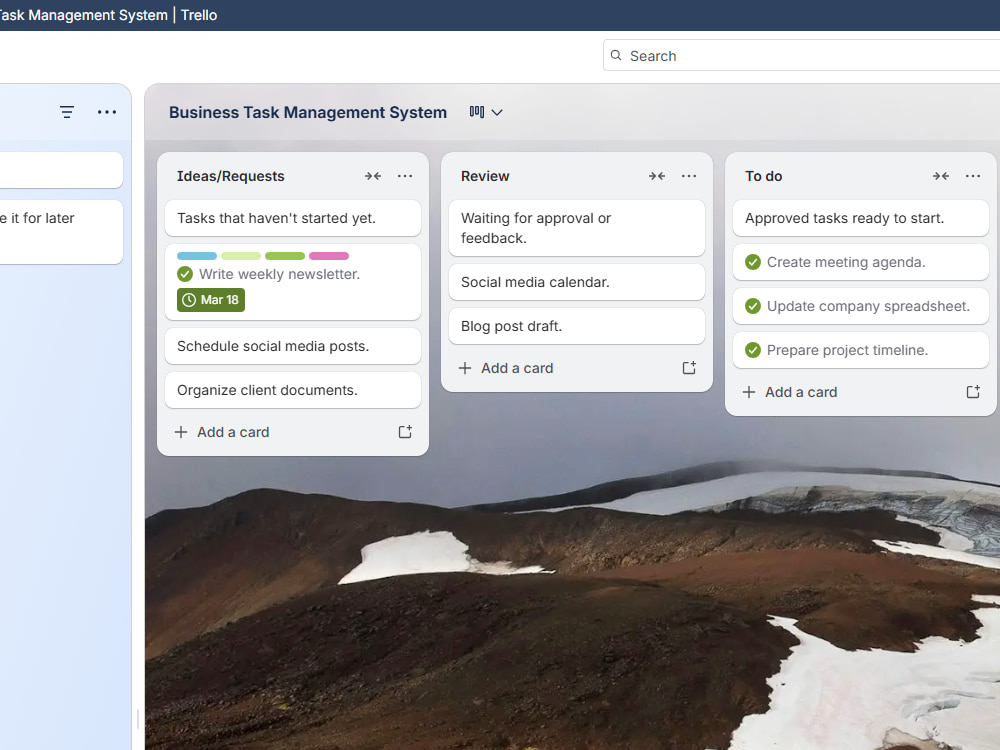1000x750 pixels.
Task: Click the pink label on newsletter card
Action: 329,256
